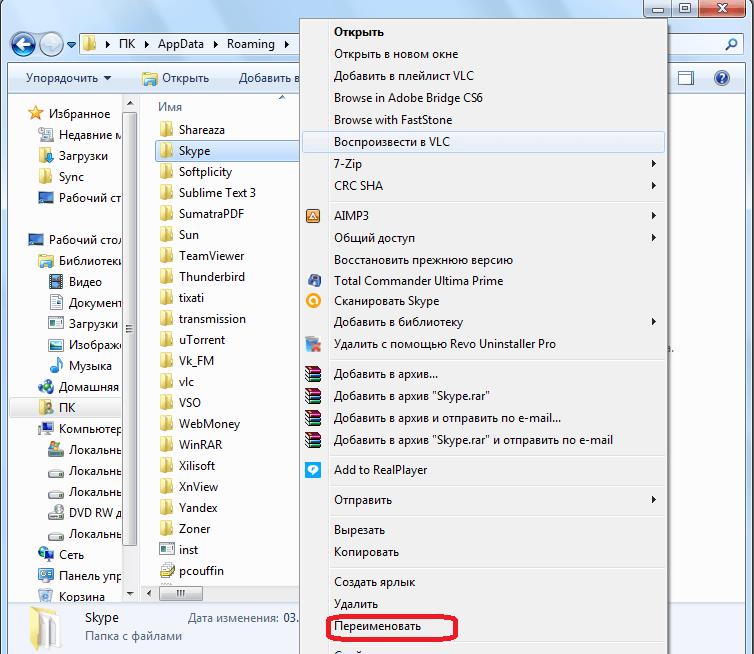
Task: Click the Thunderbird folder icon
Action: (x=167, y=277)
